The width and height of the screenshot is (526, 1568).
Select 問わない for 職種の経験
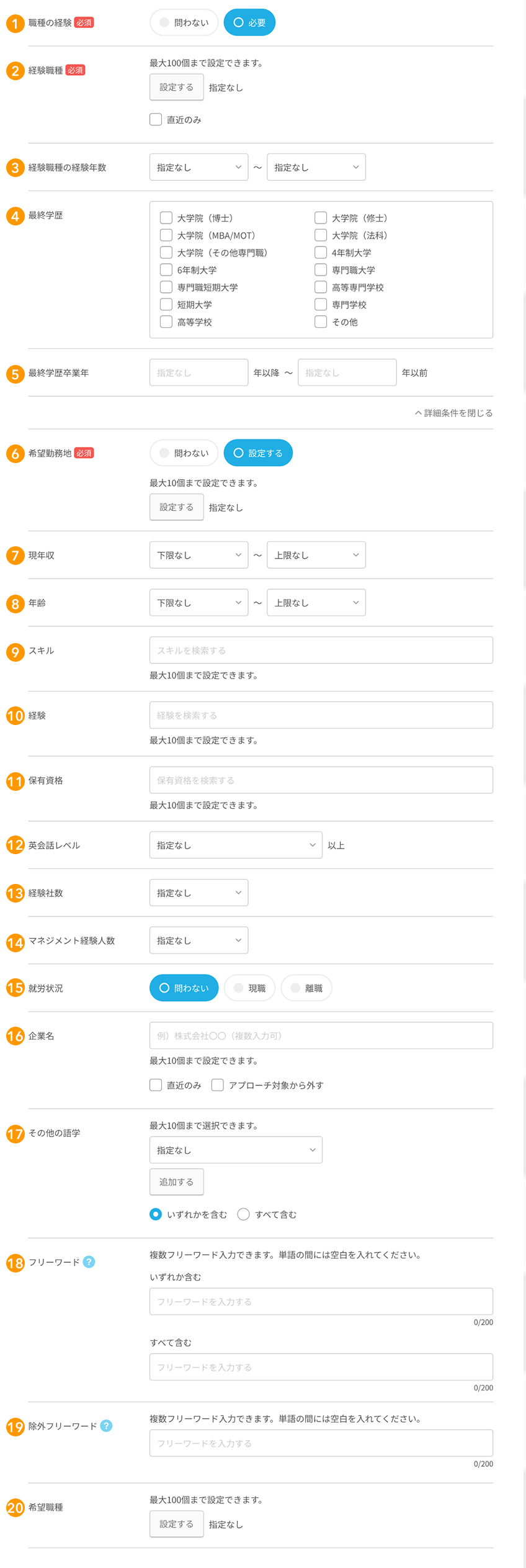(x=184, y=22)
